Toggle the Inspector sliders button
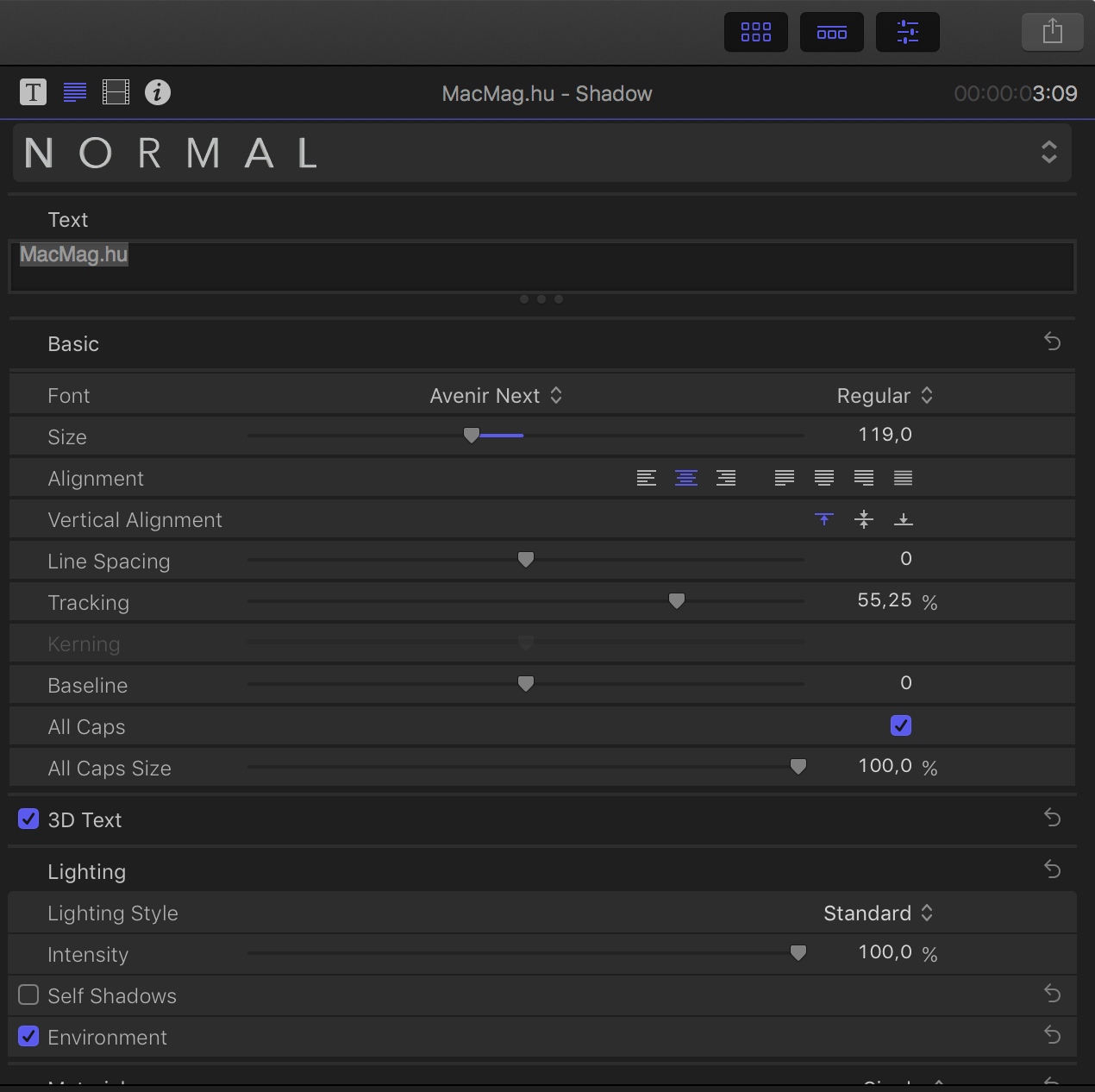 [x=908, y=33]
